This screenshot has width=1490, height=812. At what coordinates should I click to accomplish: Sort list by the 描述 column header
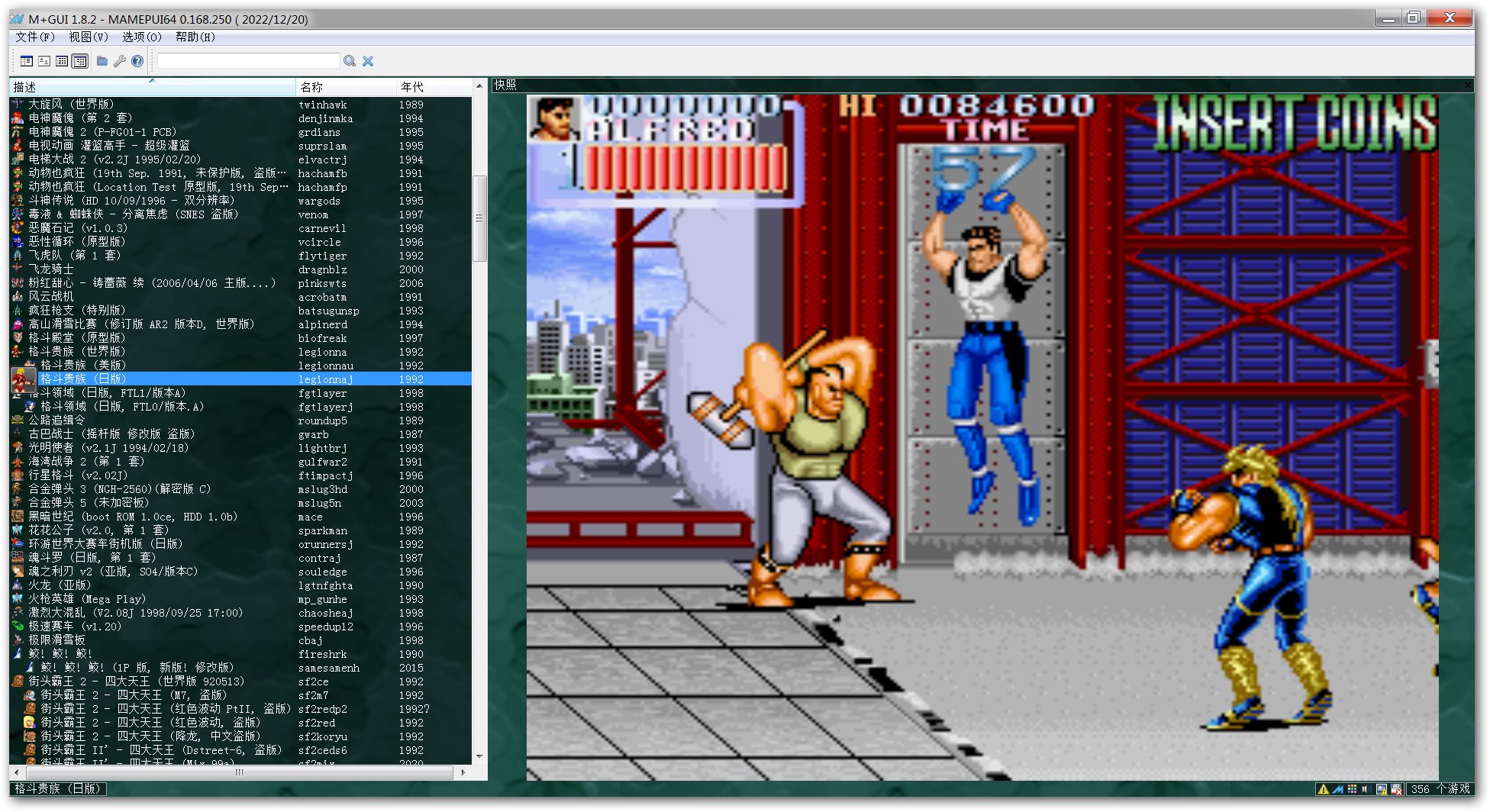click(x=153, y=87)
